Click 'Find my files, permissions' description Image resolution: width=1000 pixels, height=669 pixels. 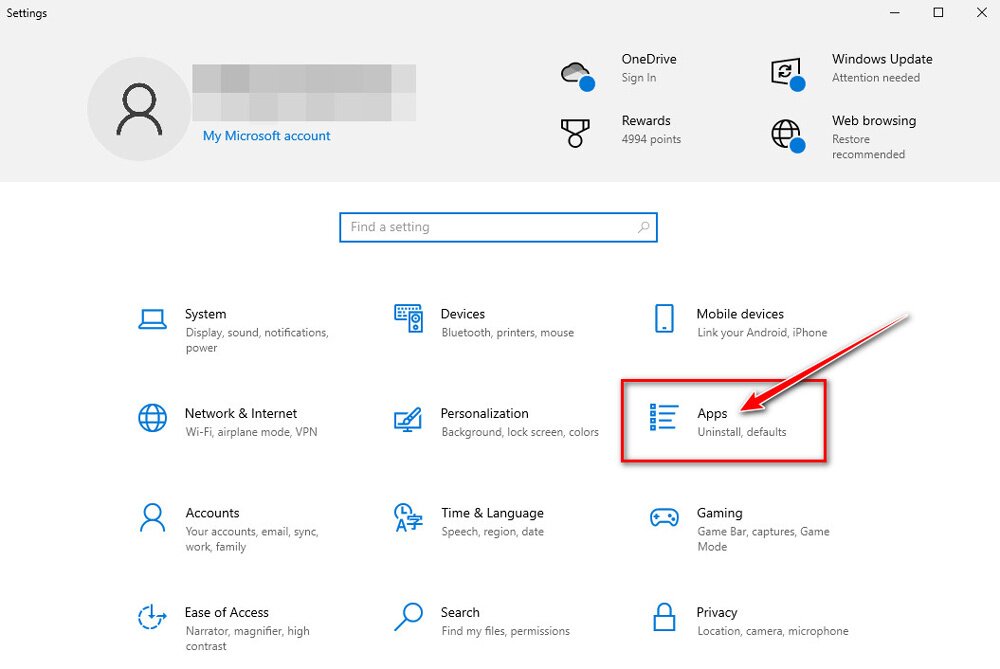(x=505, y=631)
